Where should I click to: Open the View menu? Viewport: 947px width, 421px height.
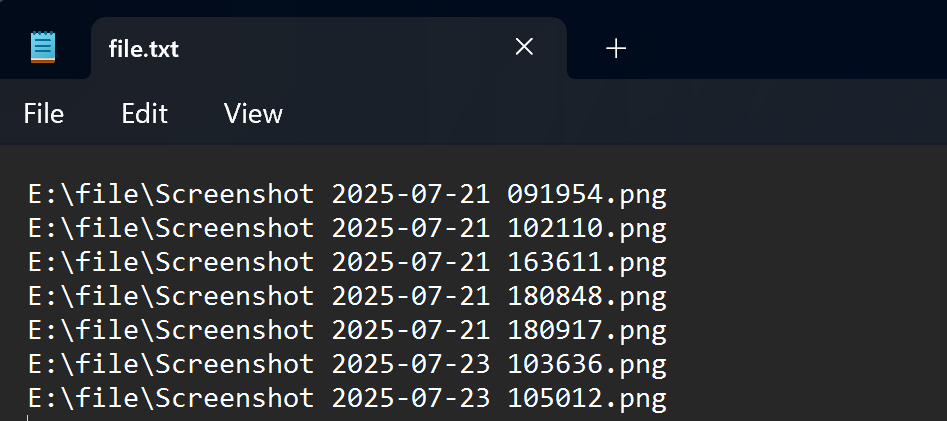(x=253, y=114)
